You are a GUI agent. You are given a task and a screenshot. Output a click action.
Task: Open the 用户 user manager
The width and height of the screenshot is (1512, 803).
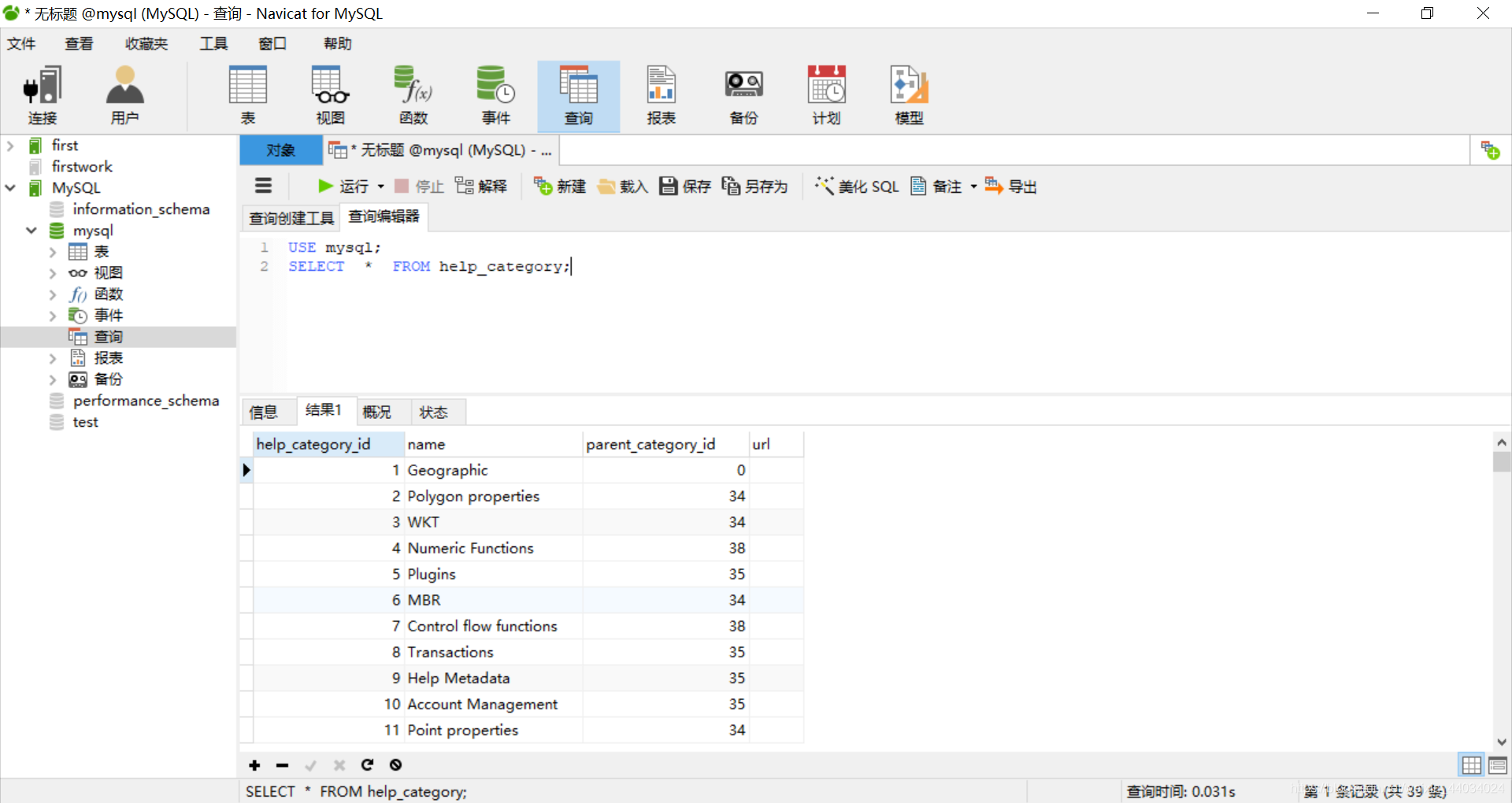[x=124, y=96]
